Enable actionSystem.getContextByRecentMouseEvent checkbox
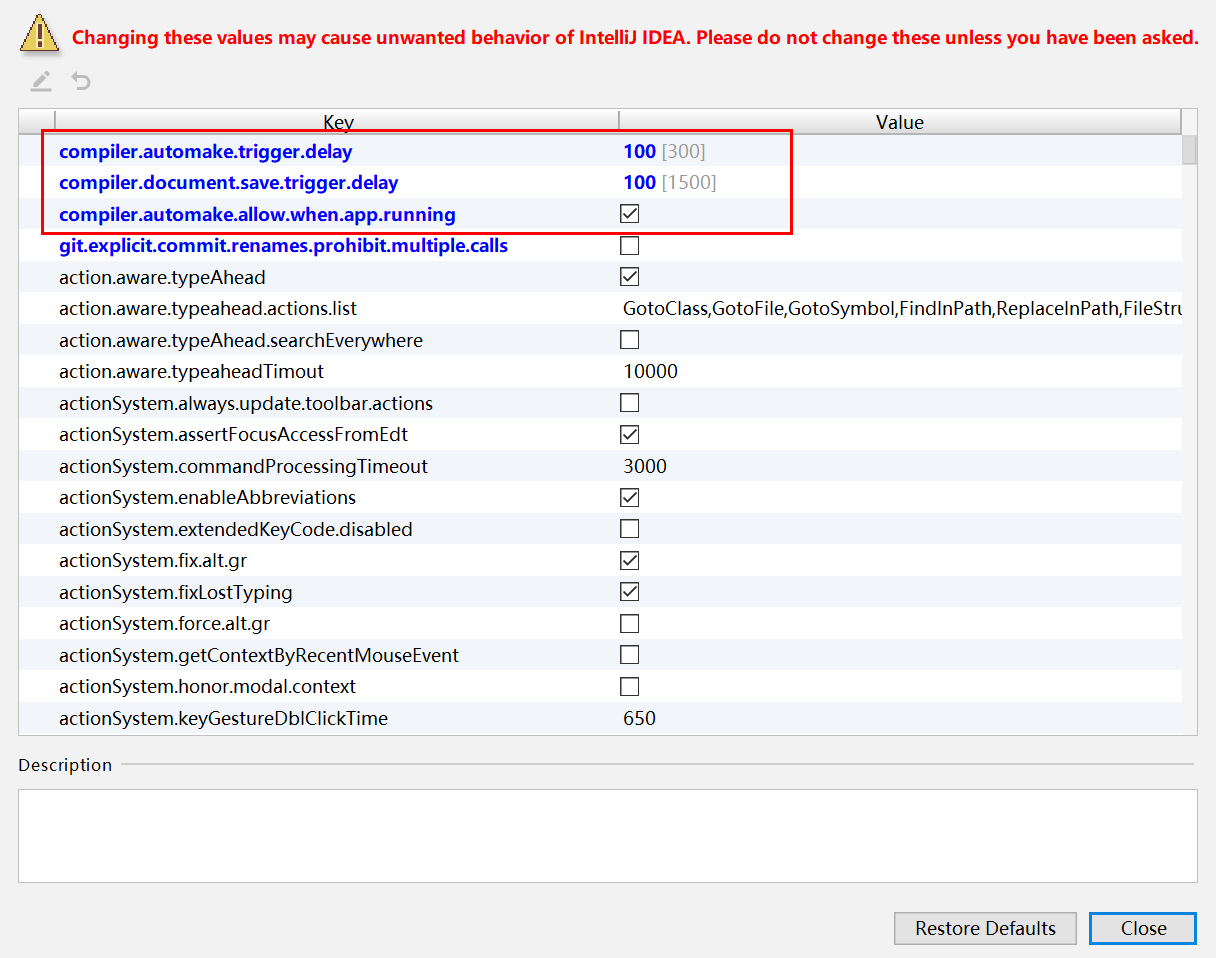Screen dimensions: 1216x958 point(629,655)
